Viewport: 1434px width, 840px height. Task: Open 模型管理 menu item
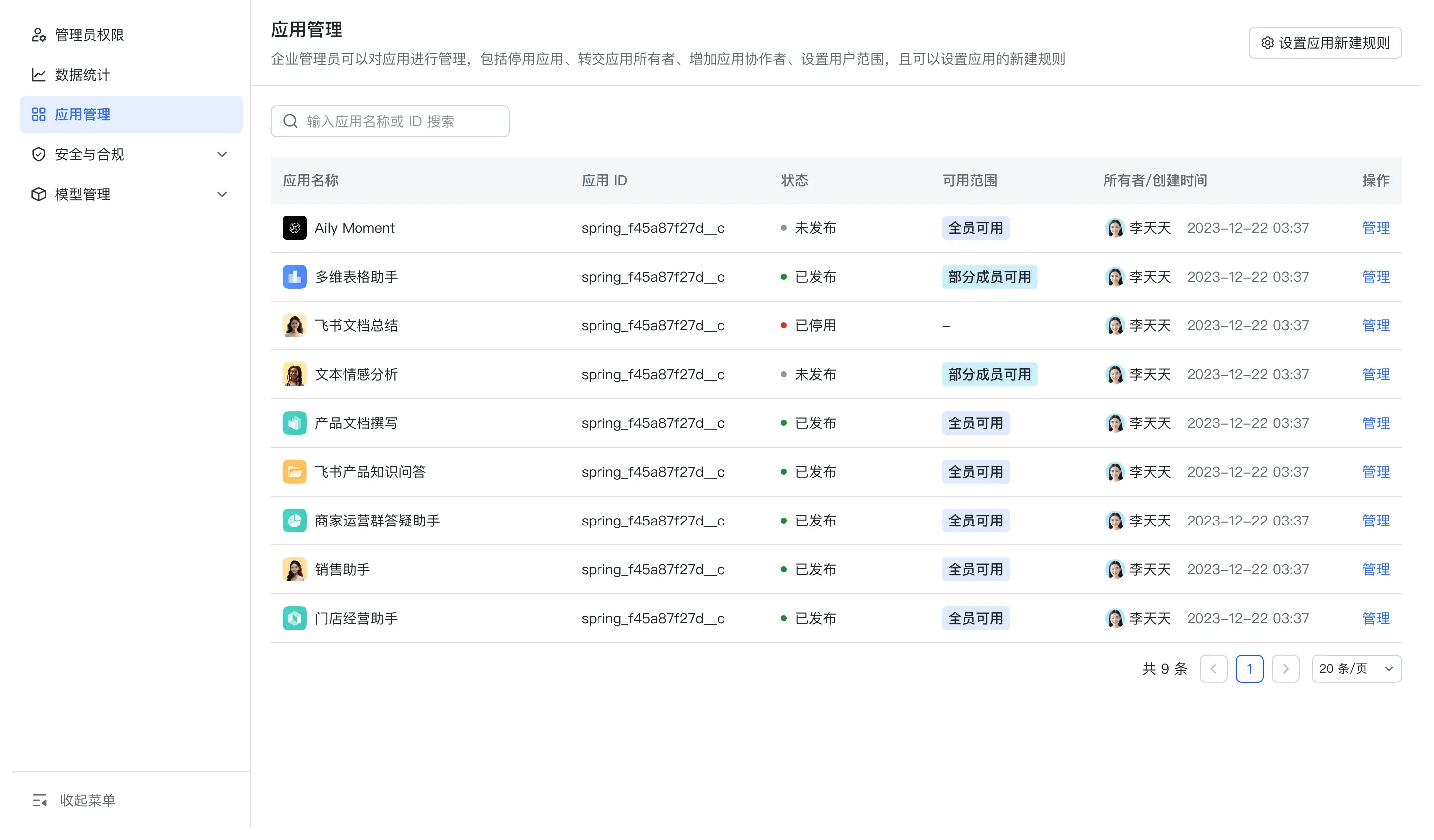click(x=133, y=197)
